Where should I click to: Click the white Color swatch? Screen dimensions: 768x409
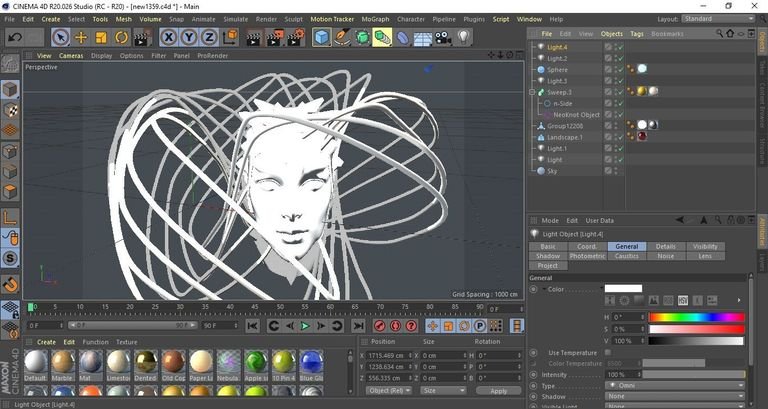tap(623, 289)
